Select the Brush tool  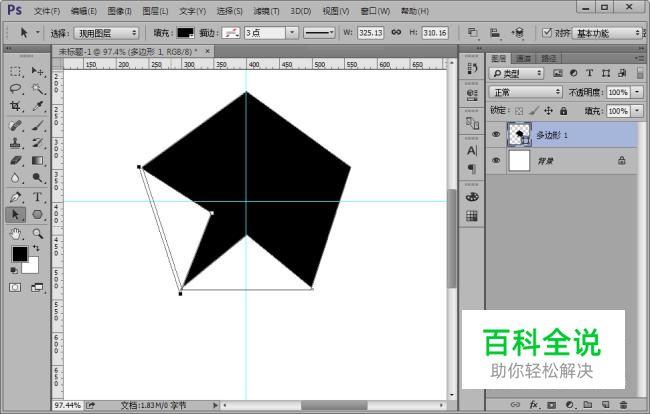pos(38,126)
